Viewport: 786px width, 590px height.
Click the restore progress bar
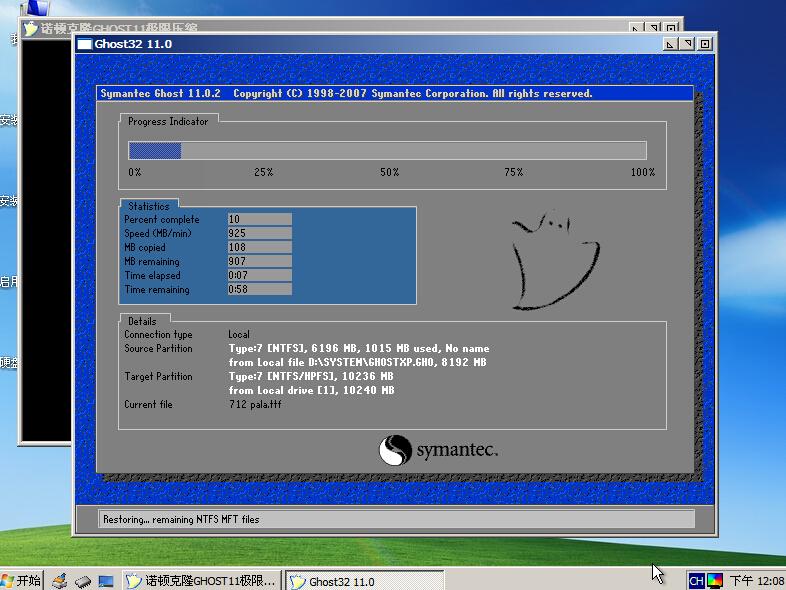pos(387,150)
